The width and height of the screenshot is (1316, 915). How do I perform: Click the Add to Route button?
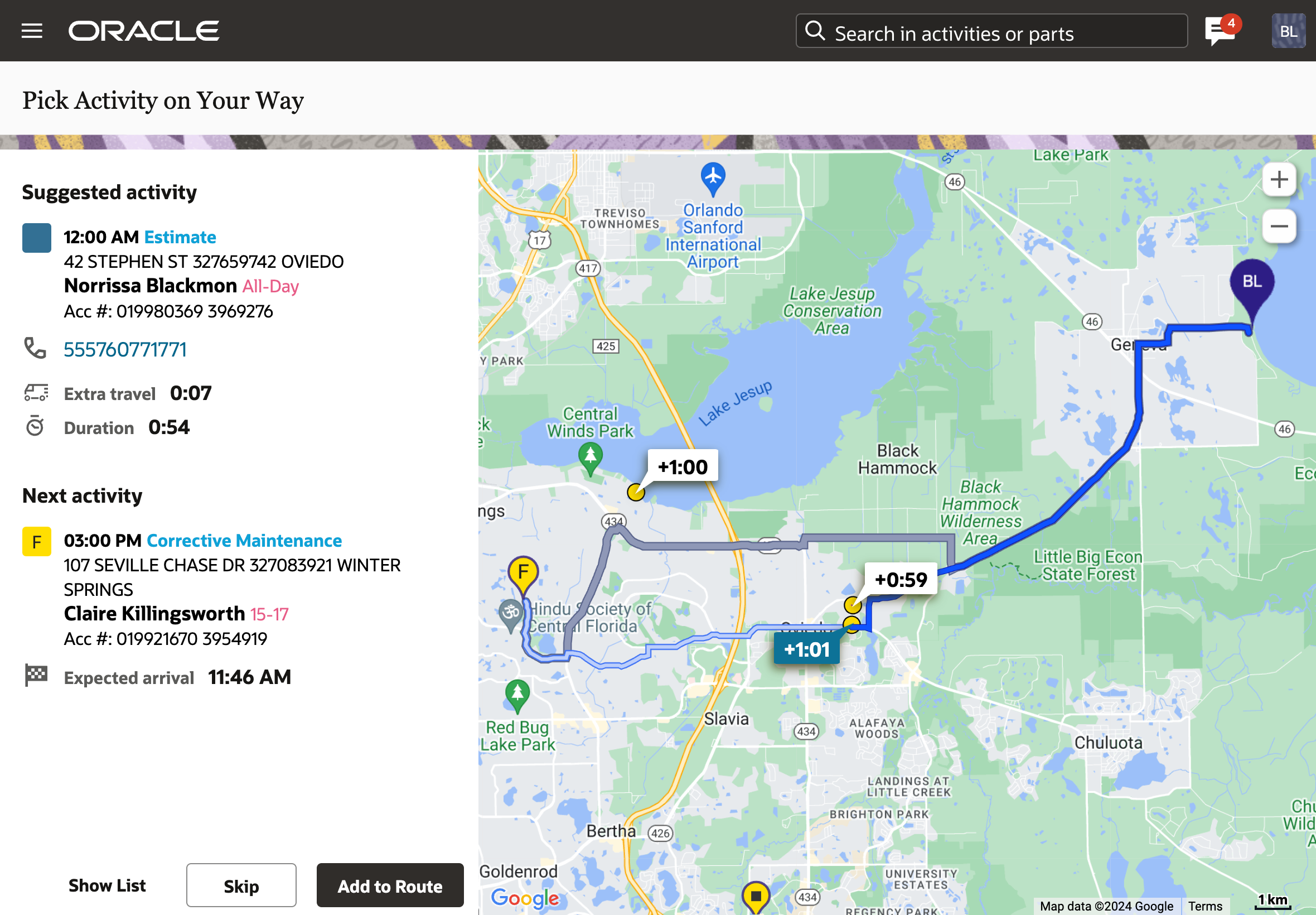click(x=390, y=886)
